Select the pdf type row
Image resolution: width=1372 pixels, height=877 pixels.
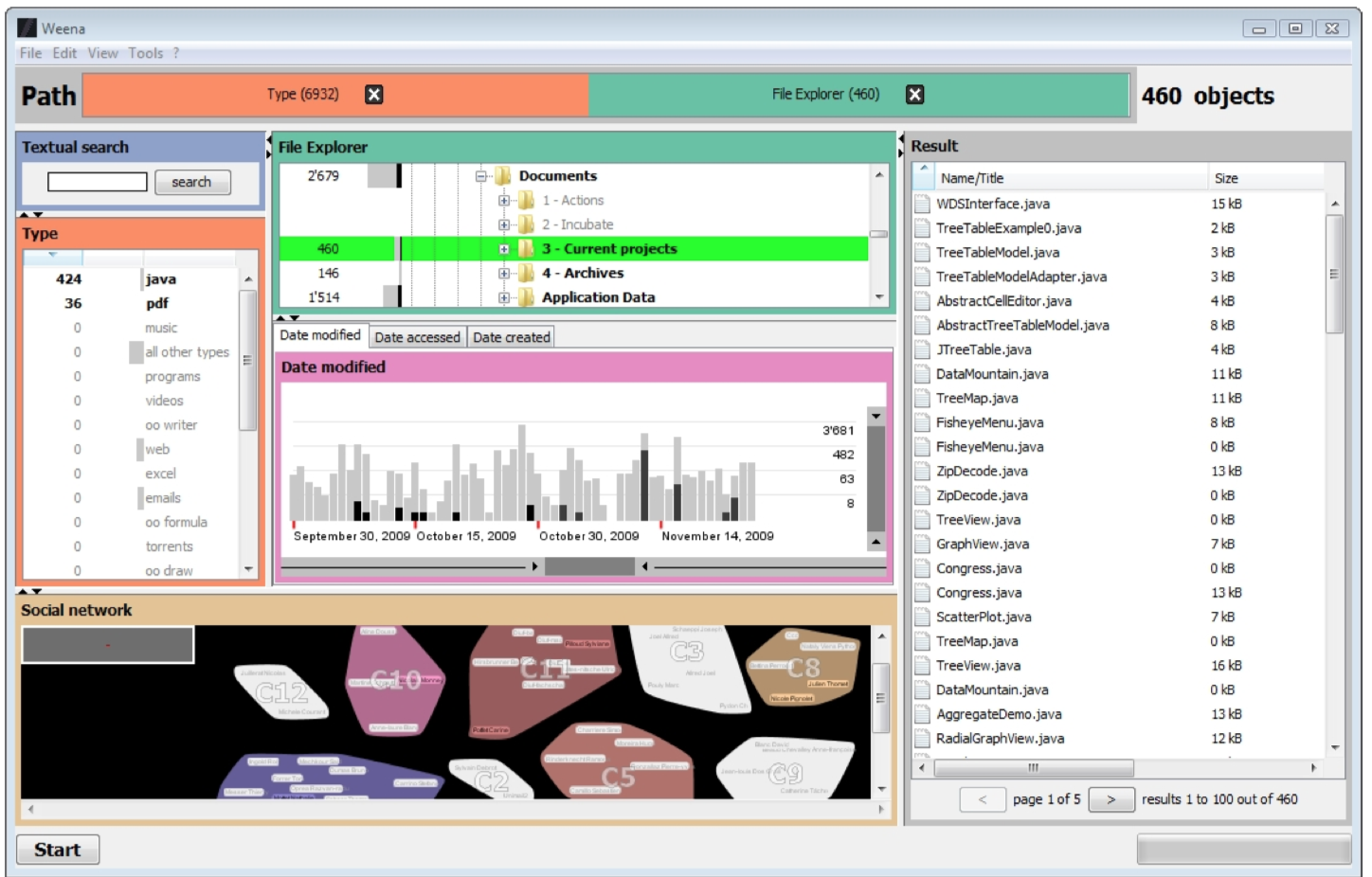coord(156,304)
